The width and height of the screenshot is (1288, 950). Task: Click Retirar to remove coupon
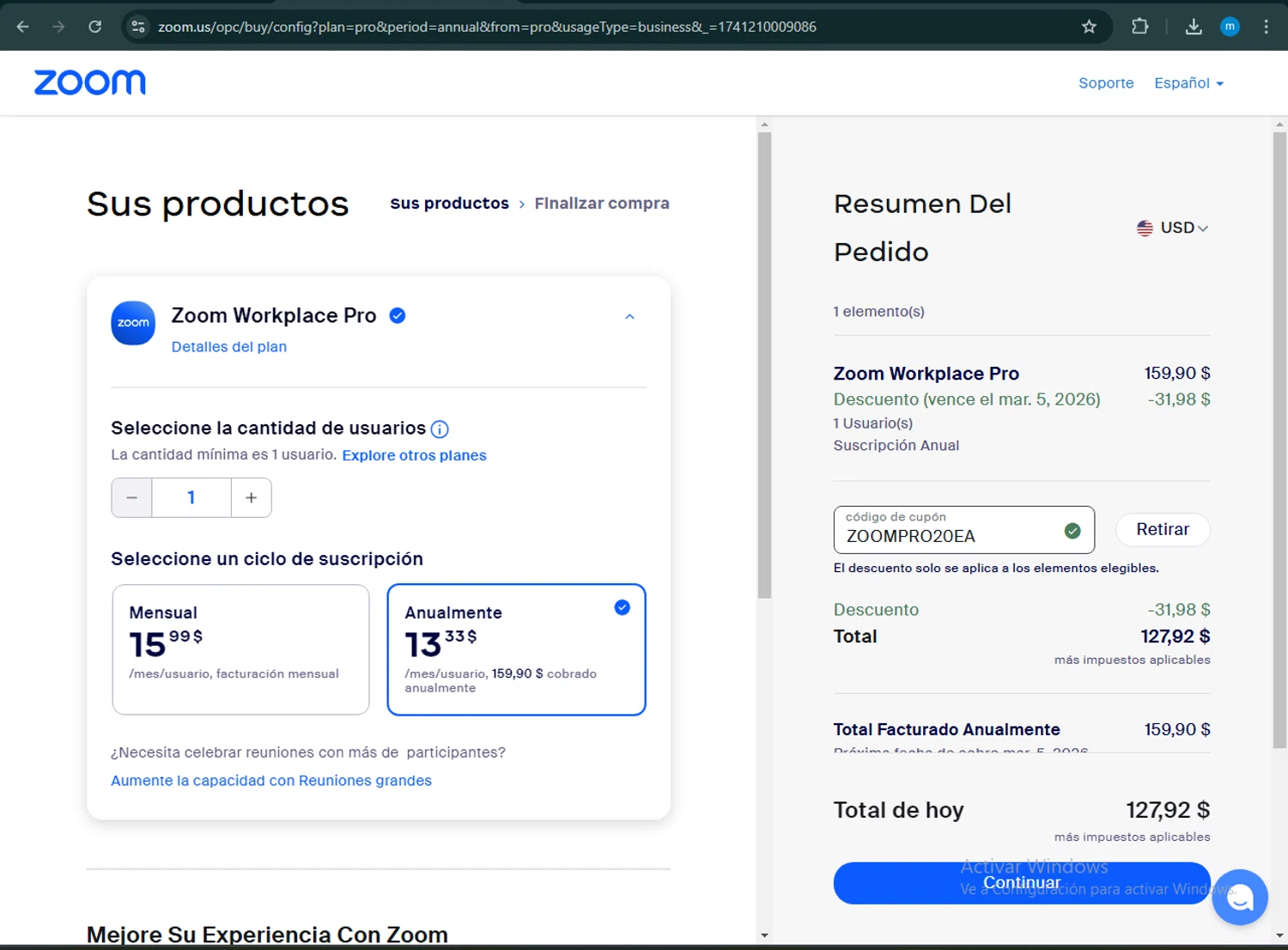click(1163, 529)
